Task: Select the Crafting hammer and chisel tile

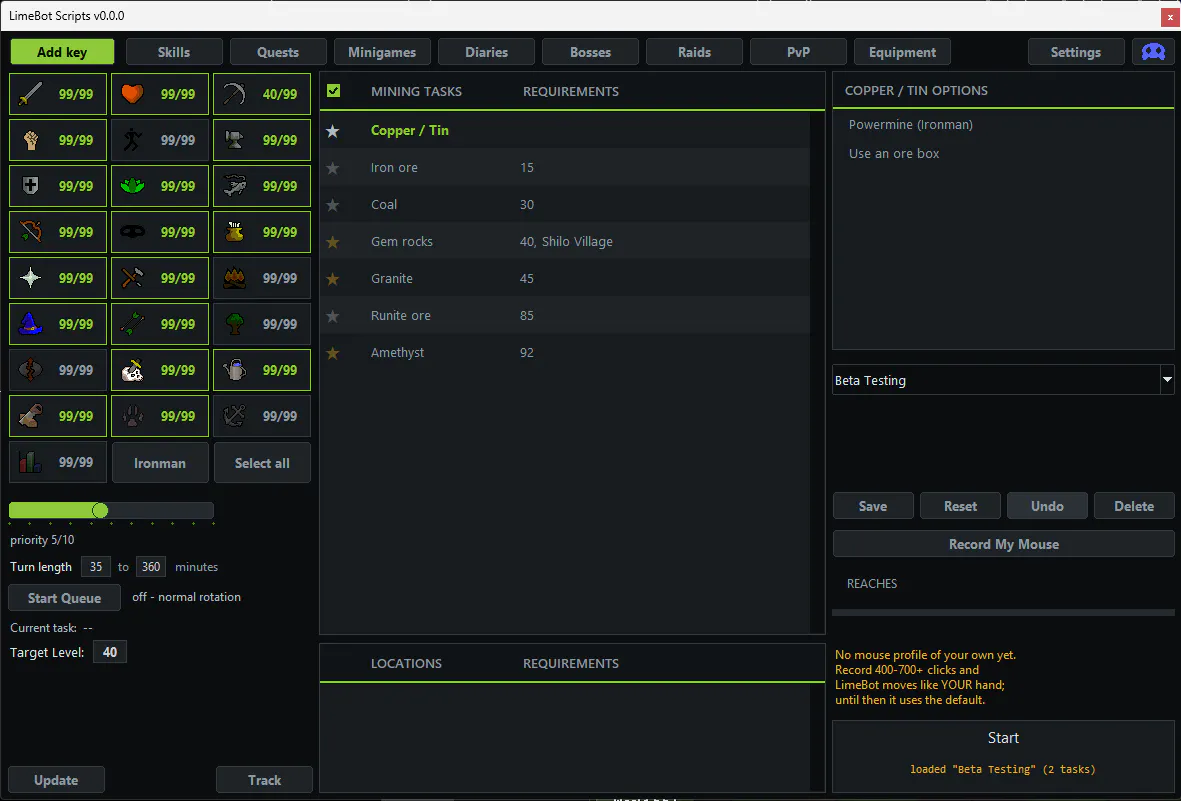Action: click(160, 278)
